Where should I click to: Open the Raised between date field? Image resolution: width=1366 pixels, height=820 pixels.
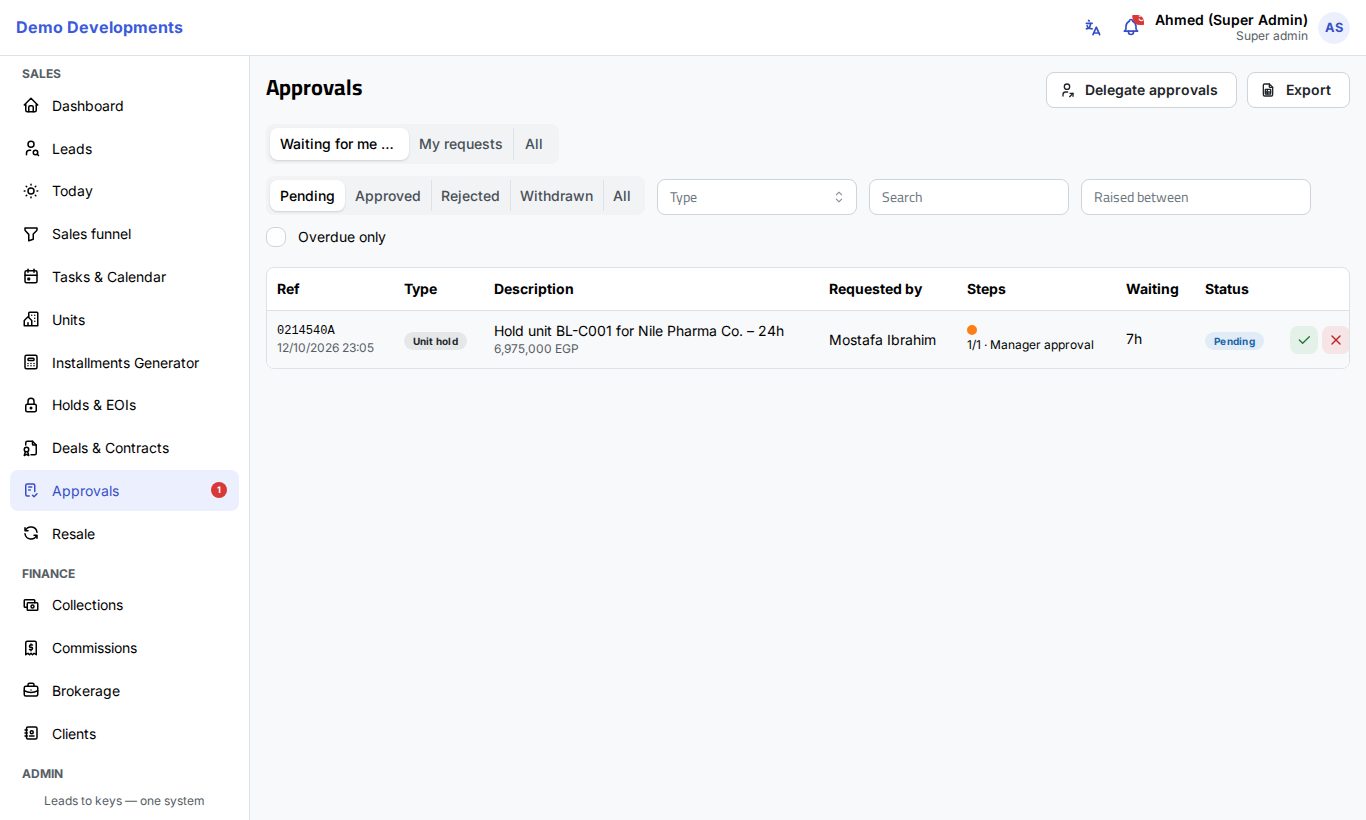pos(1196,197)
